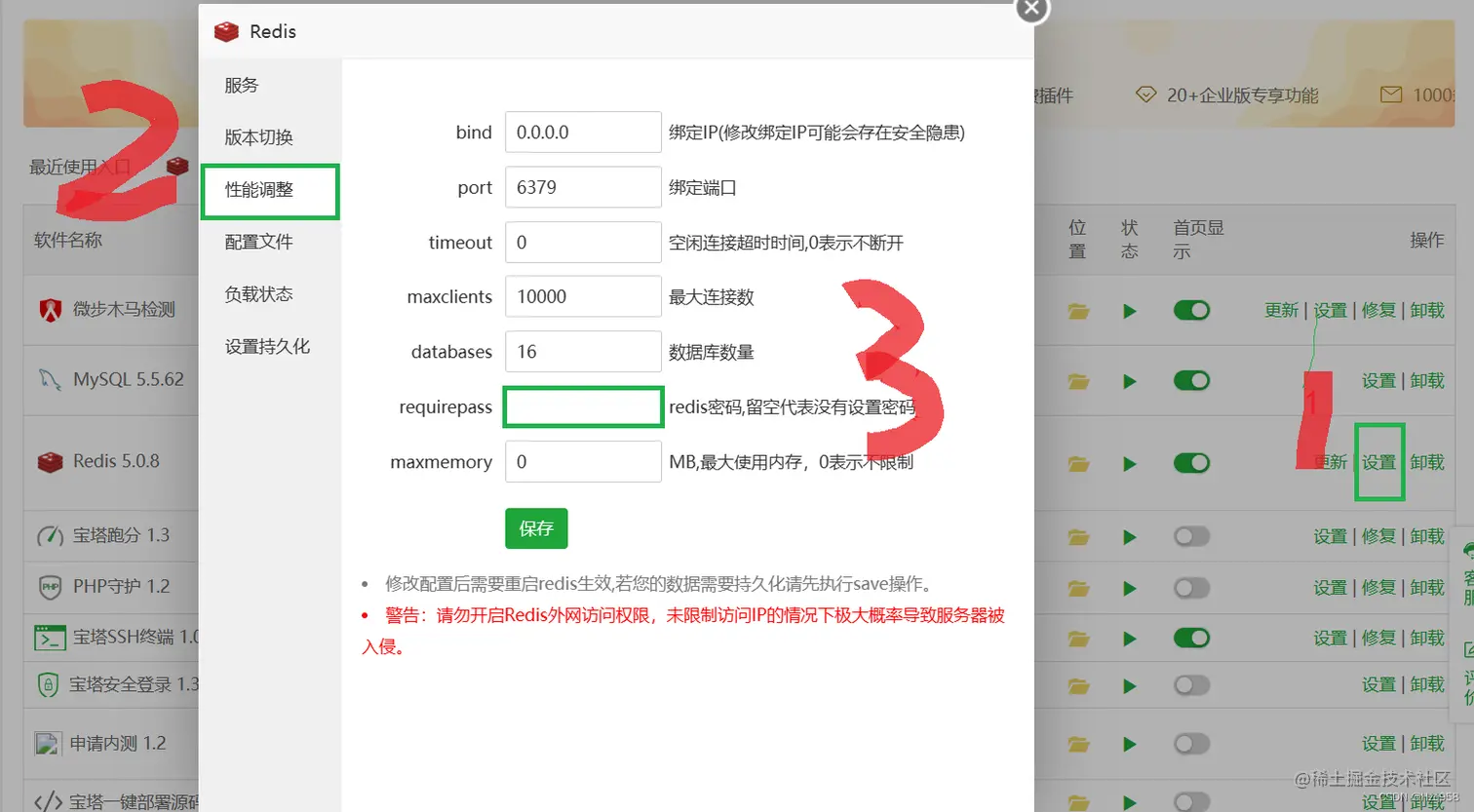The width and height of the screenshot is (1474, 812).
Task: Click the mail envelope icon in top banner
Action: click(x=1391, y=95)
